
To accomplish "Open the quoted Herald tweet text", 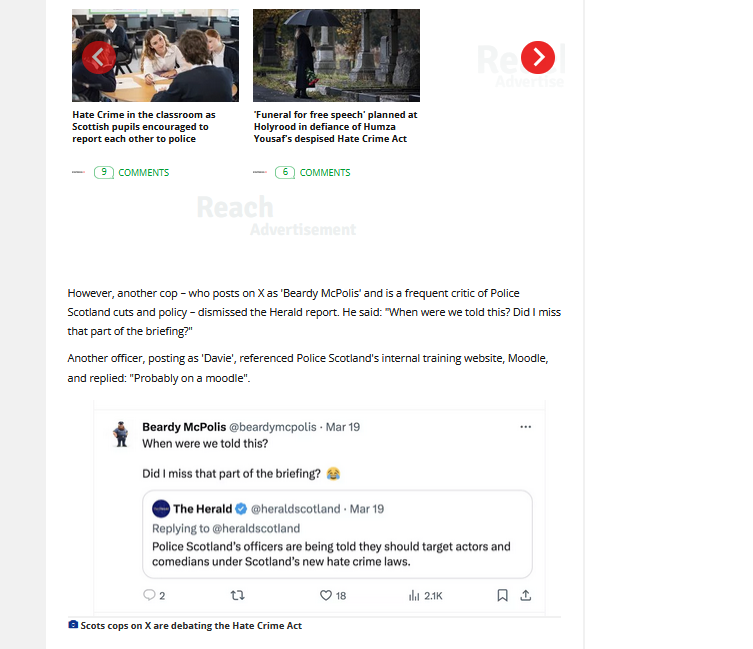I will [x=331, y=554].
